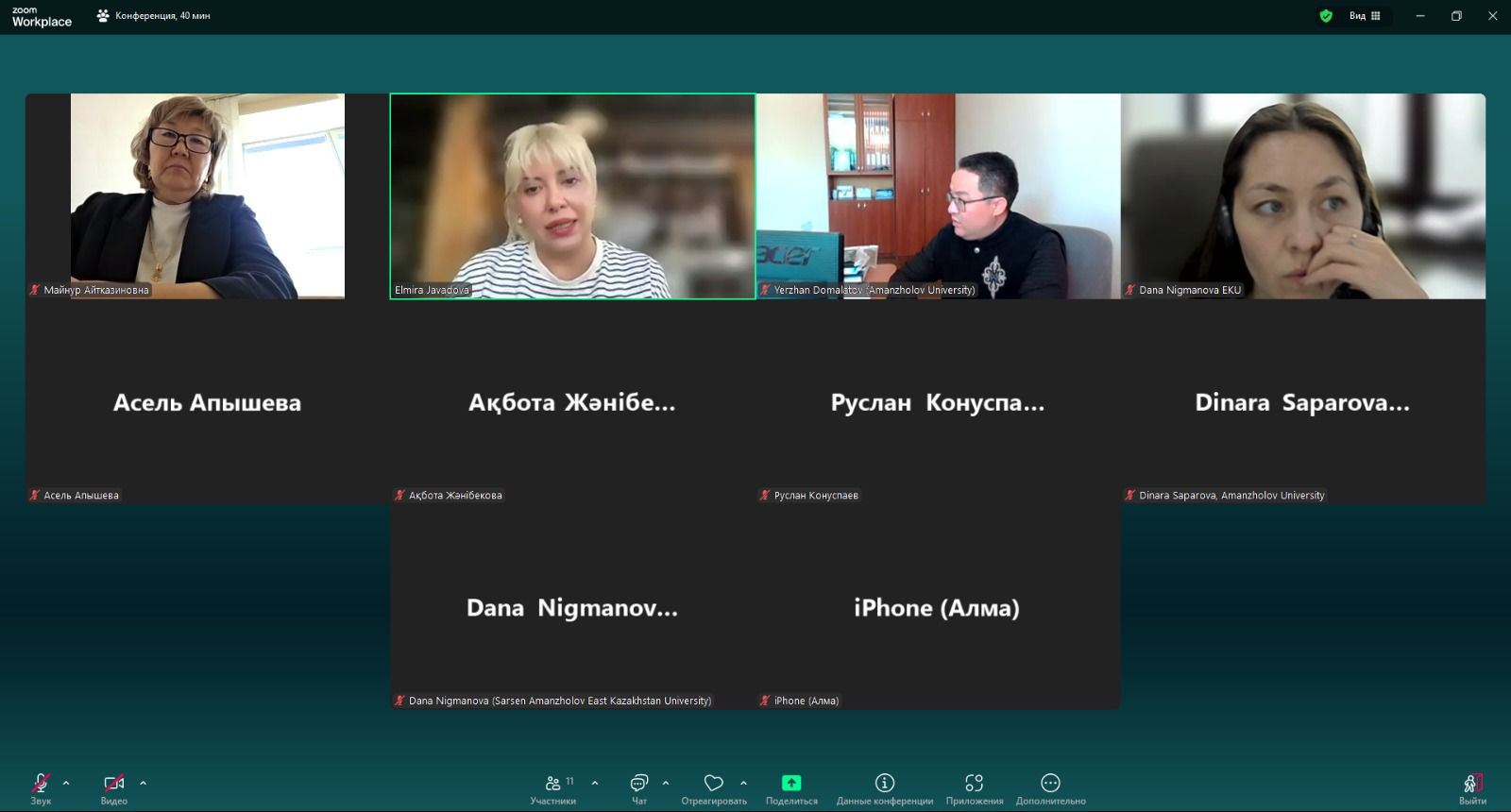Expand the participants options chevron

coord(595,783)
